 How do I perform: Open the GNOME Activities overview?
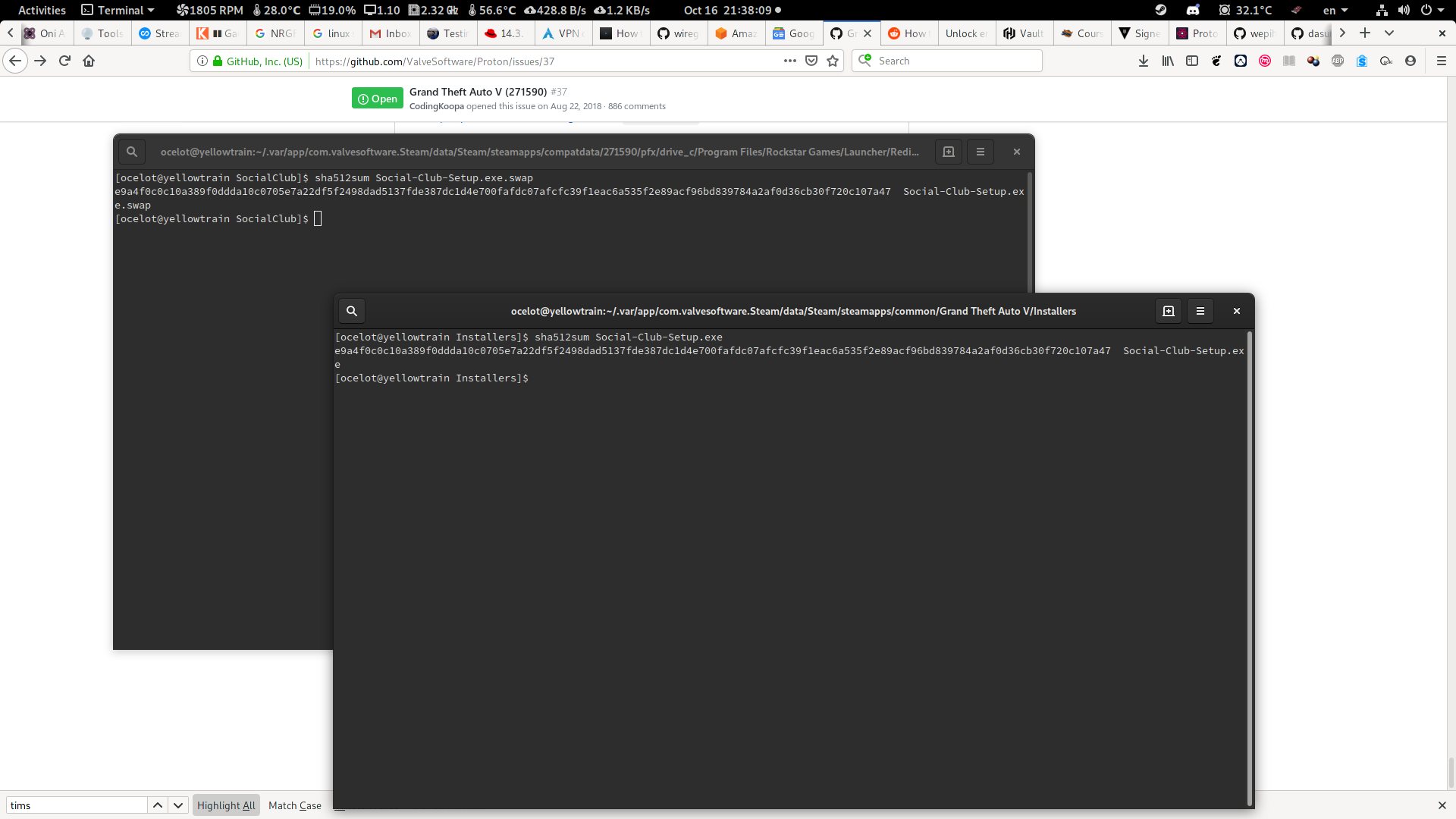42,10
